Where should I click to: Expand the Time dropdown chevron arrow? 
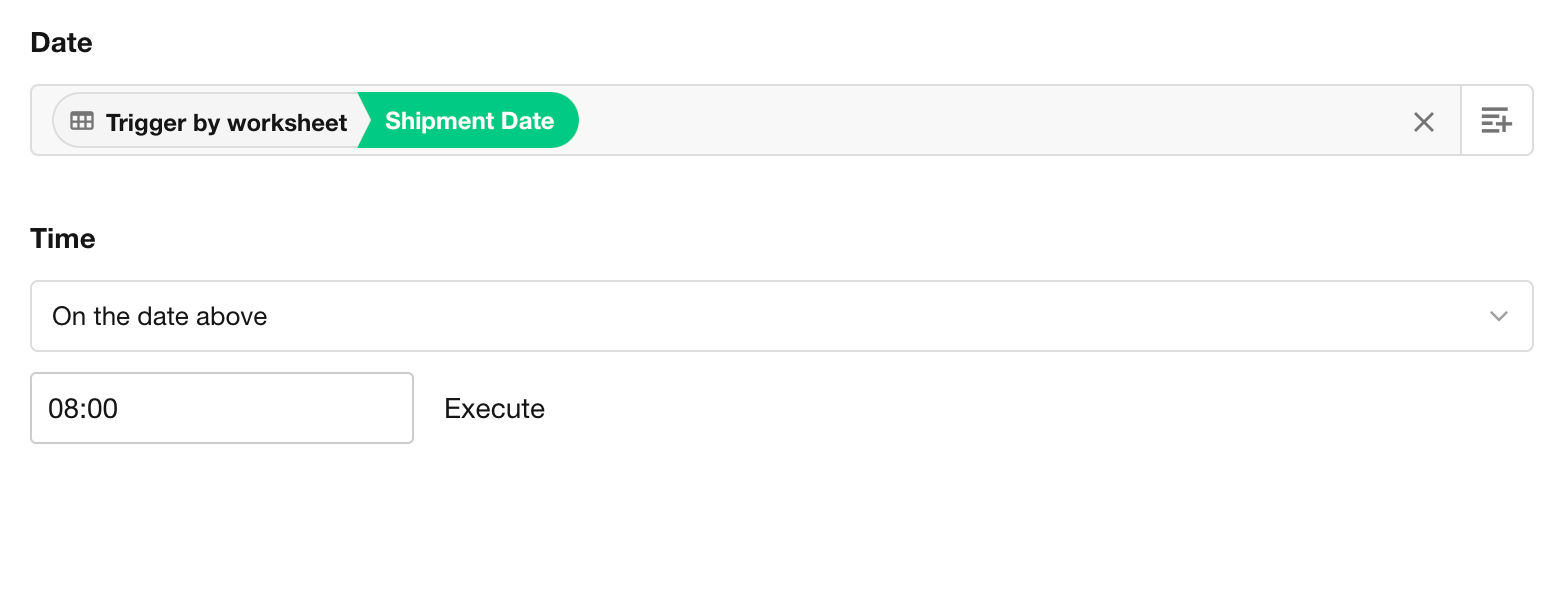(1498, 316)
